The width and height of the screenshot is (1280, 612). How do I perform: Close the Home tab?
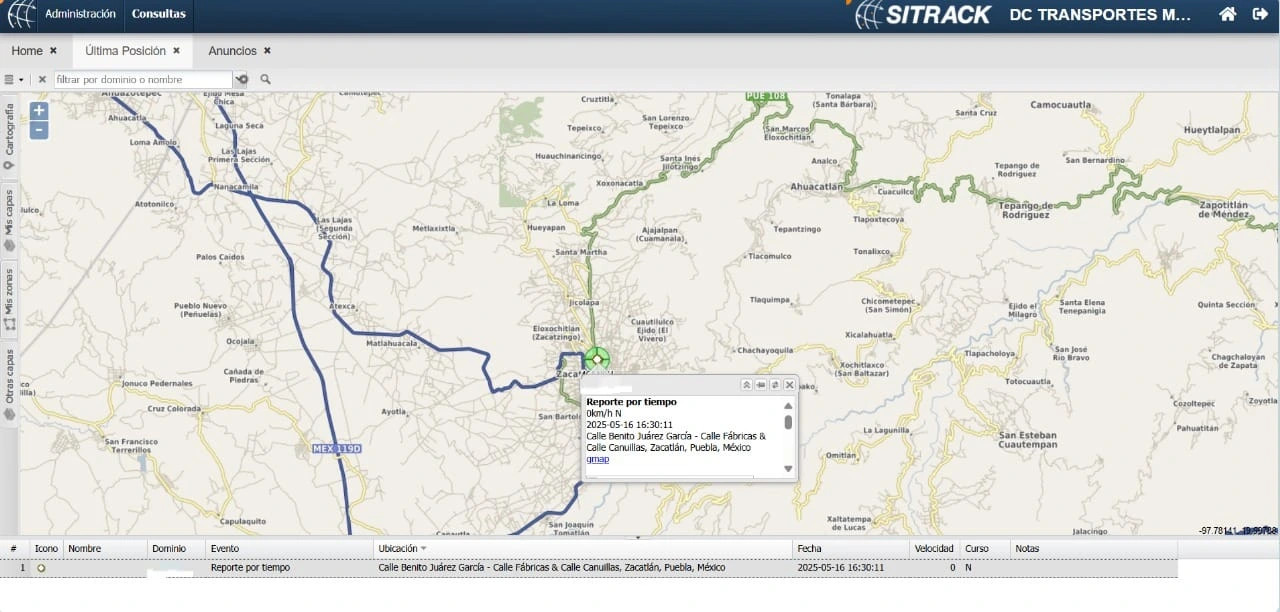(53, 50)
